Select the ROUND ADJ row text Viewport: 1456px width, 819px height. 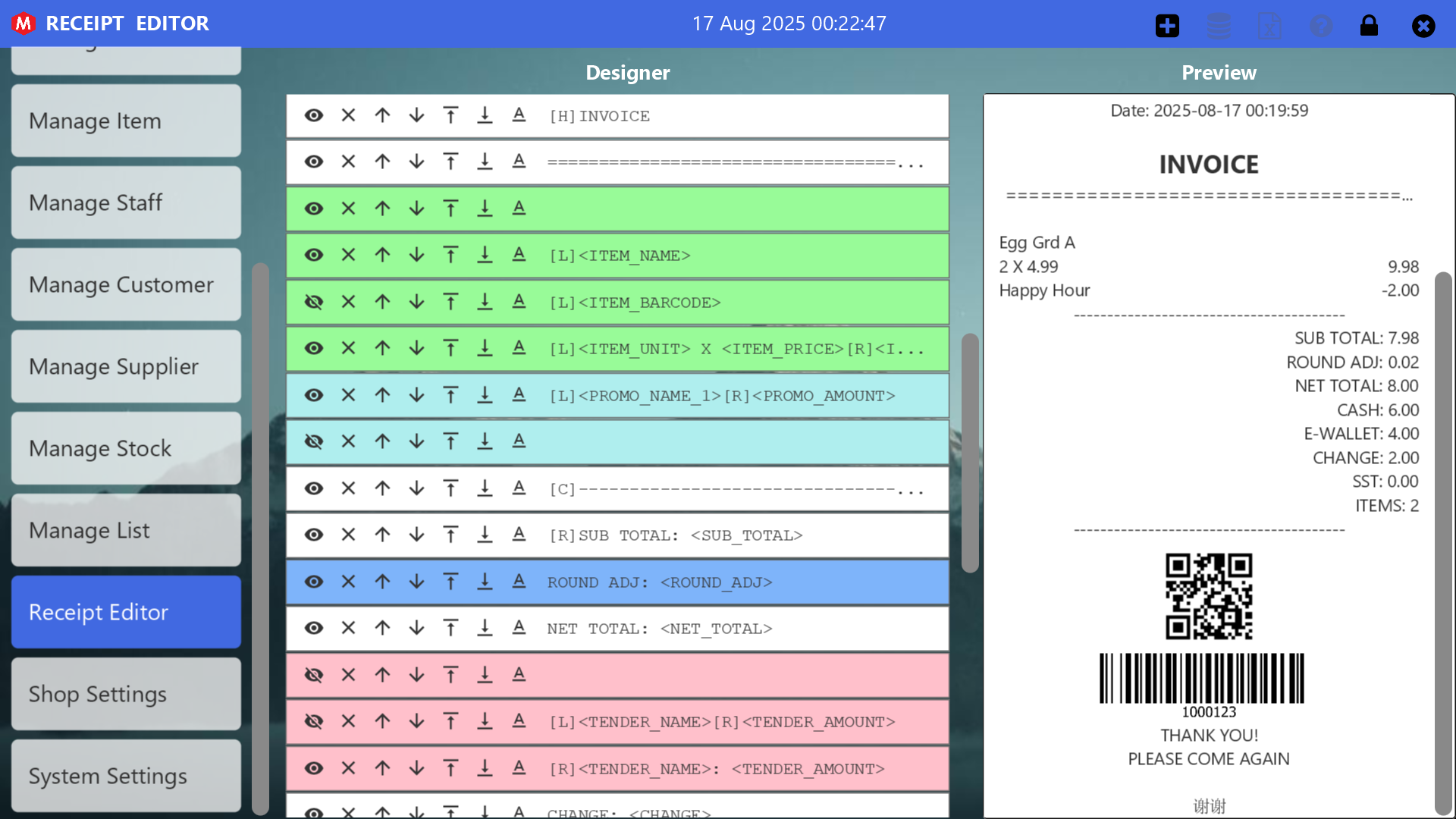(x=660, y=582)
